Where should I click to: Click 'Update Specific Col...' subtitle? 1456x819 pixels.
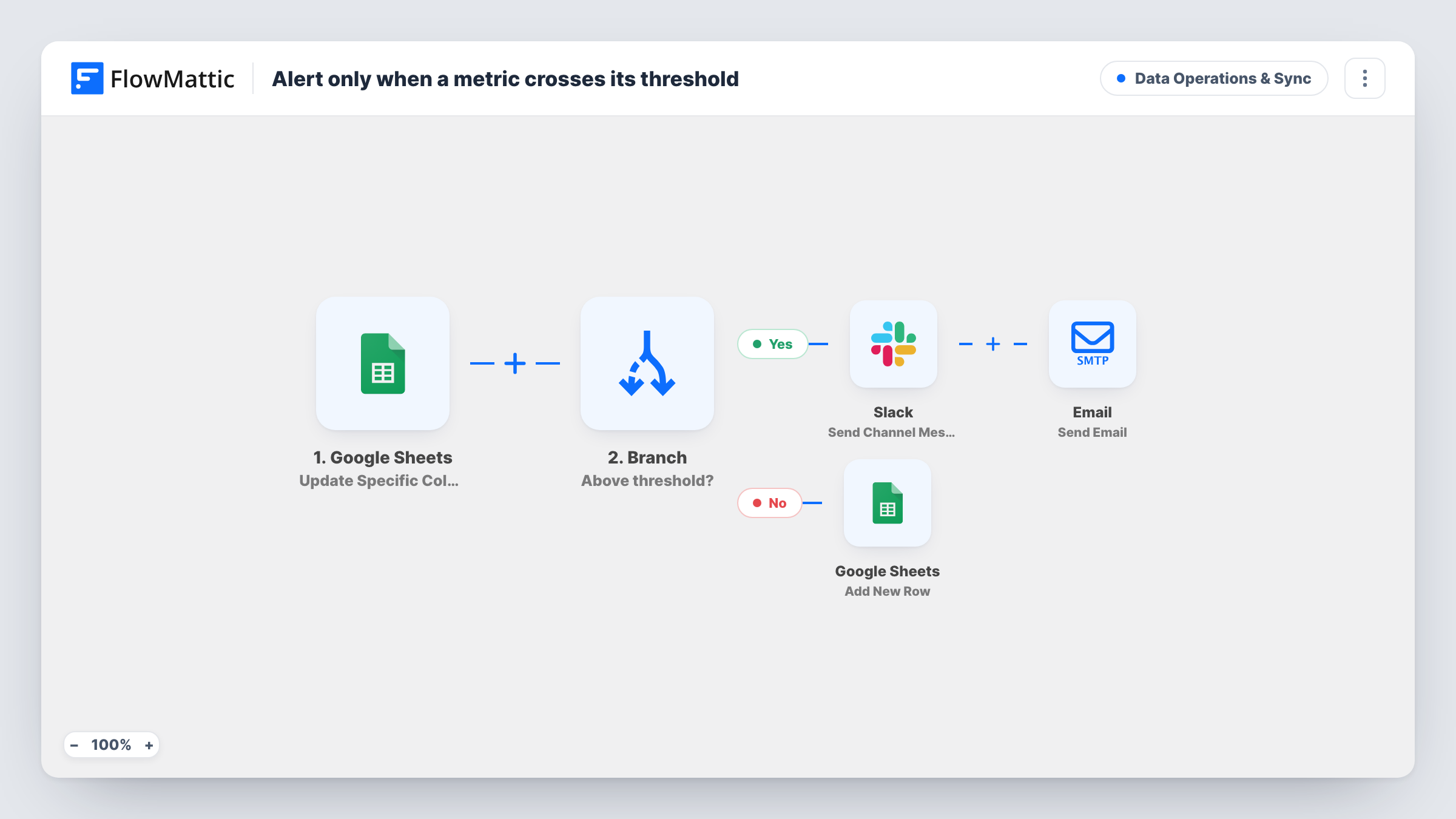point(379,480)
